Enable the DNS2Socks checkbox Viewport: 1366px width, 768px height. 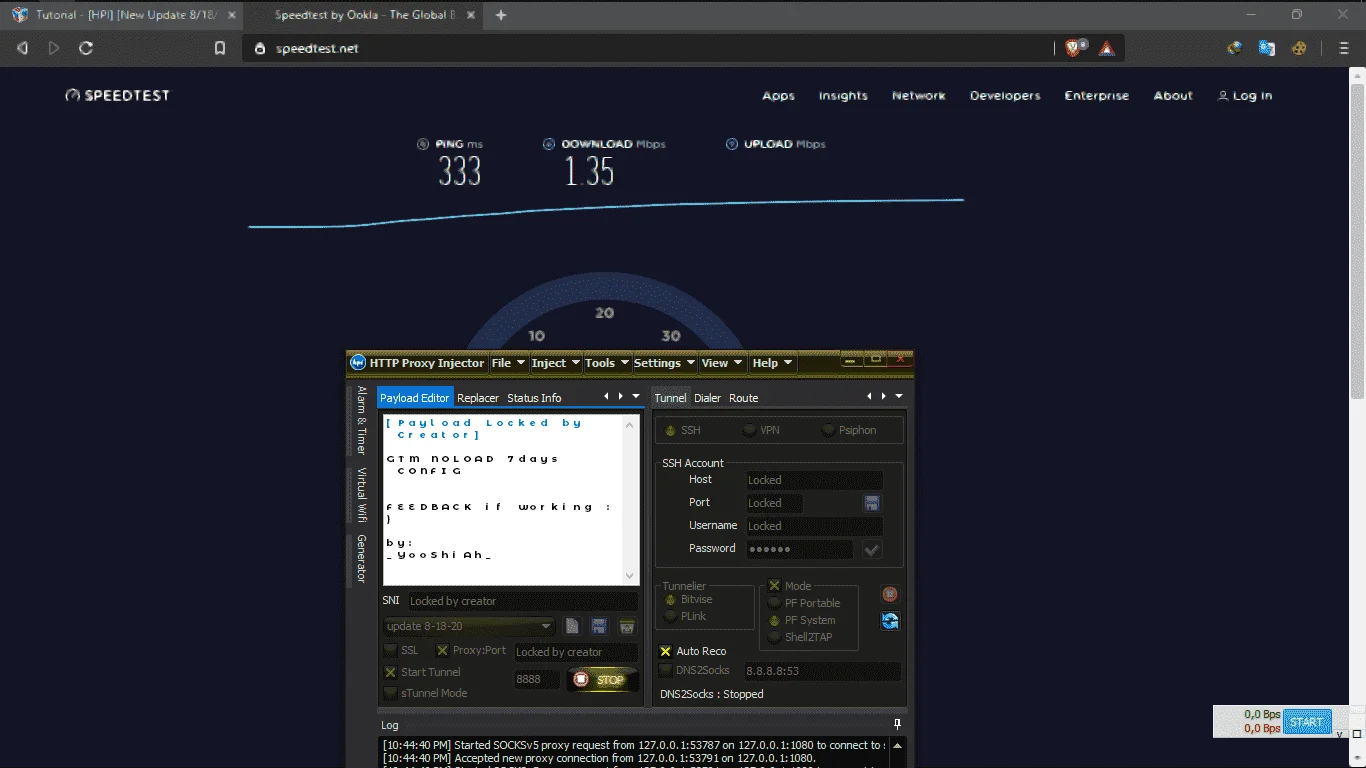click(666, 670)
